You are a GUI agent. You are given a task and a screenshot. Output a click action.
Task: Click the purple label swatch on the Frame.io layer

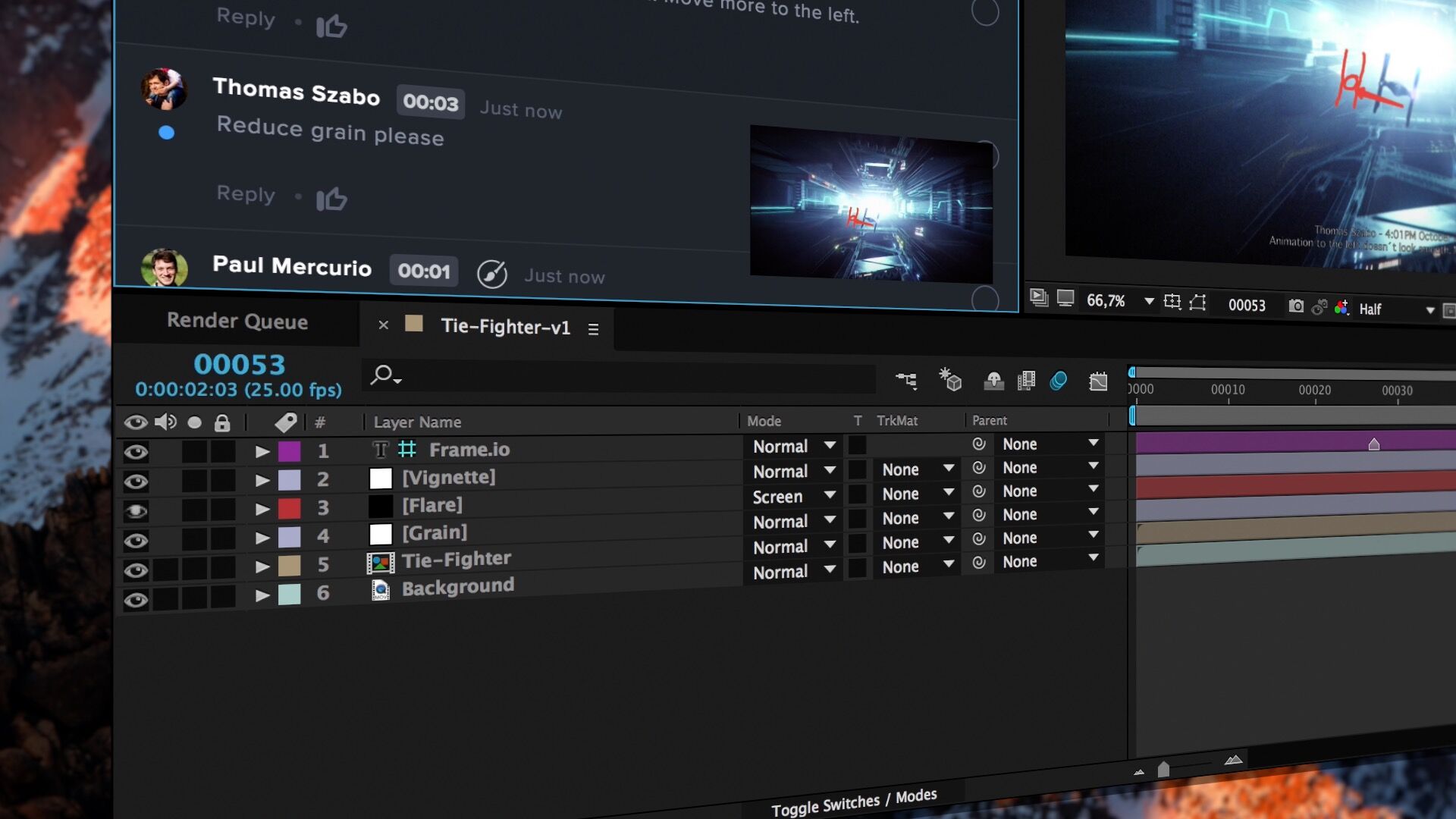290,450
